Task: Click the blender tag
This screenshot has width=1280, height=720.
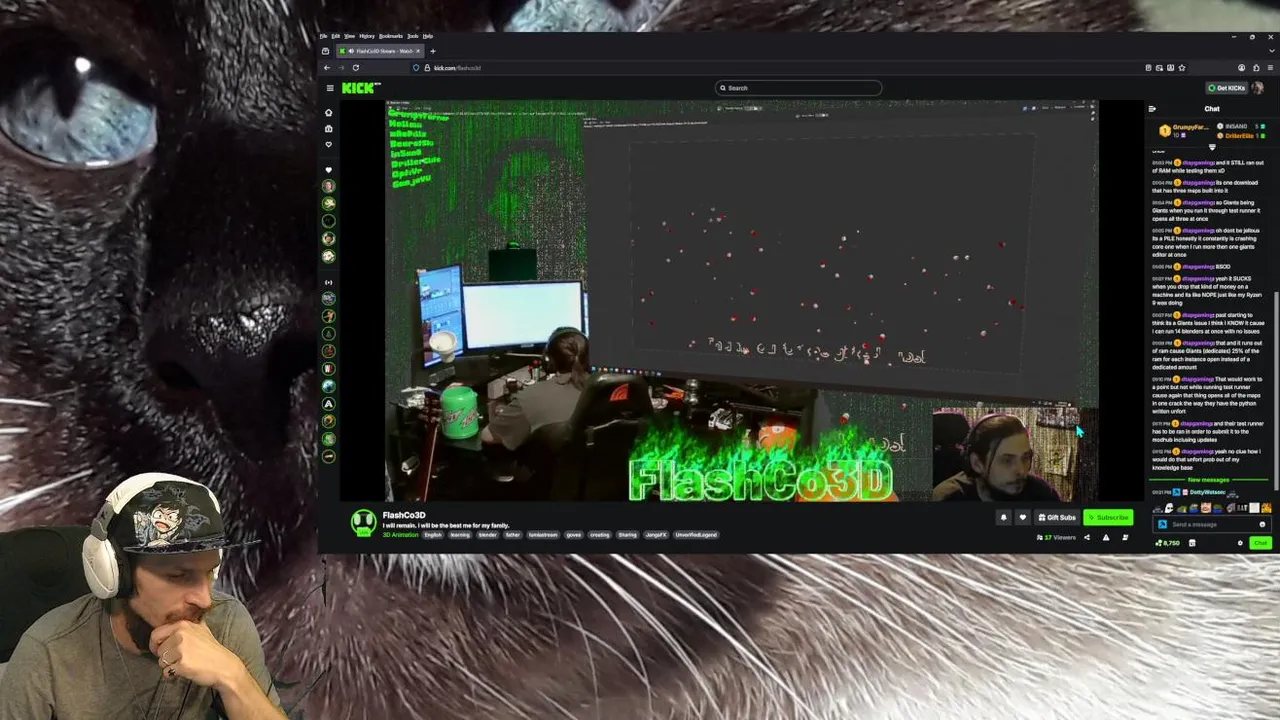Action: pos(488,535)
